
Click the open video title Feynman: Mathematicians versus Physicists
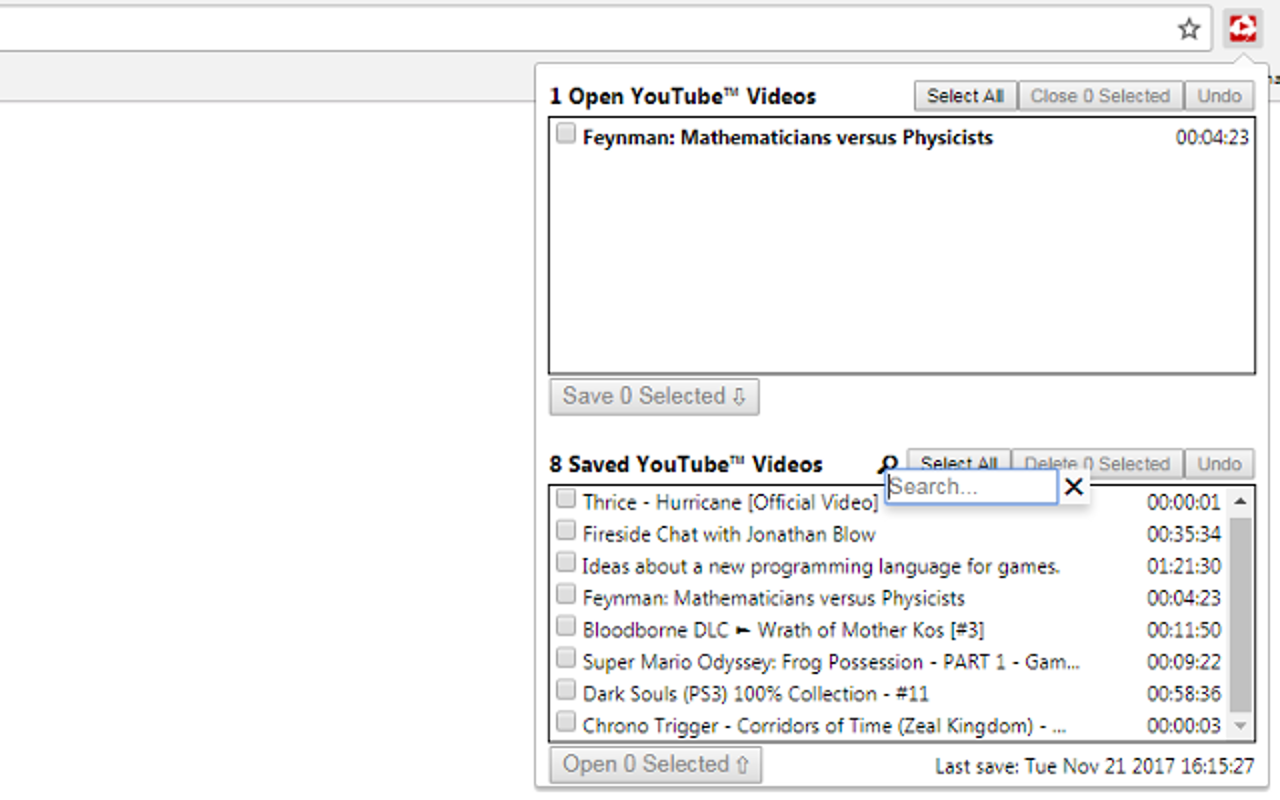[x=788, y=138]
